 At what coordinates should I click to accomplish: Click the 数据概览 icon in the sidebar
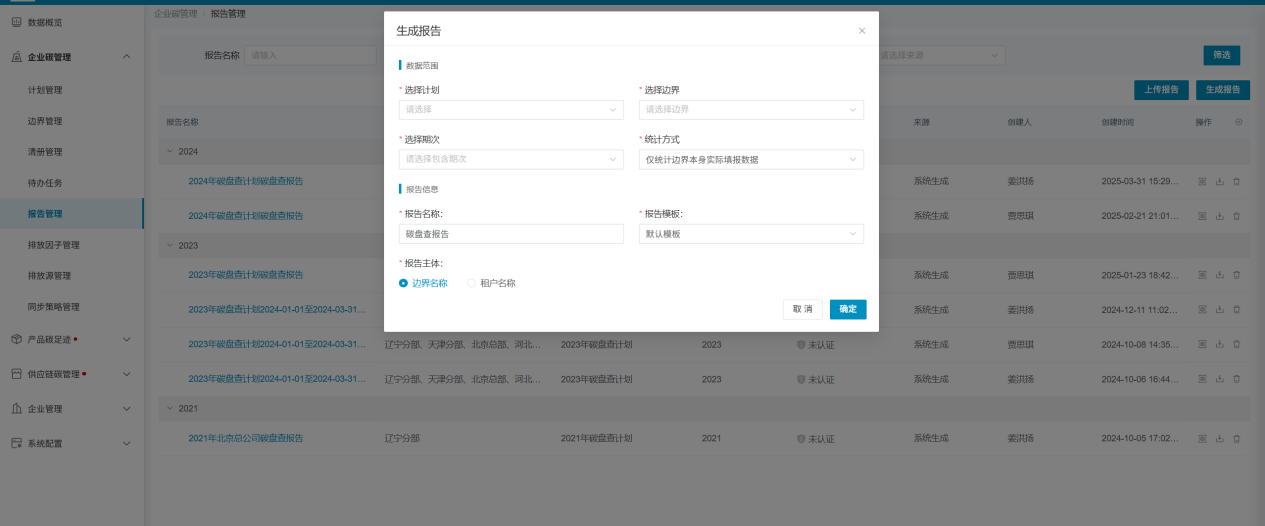pos(16,21)
